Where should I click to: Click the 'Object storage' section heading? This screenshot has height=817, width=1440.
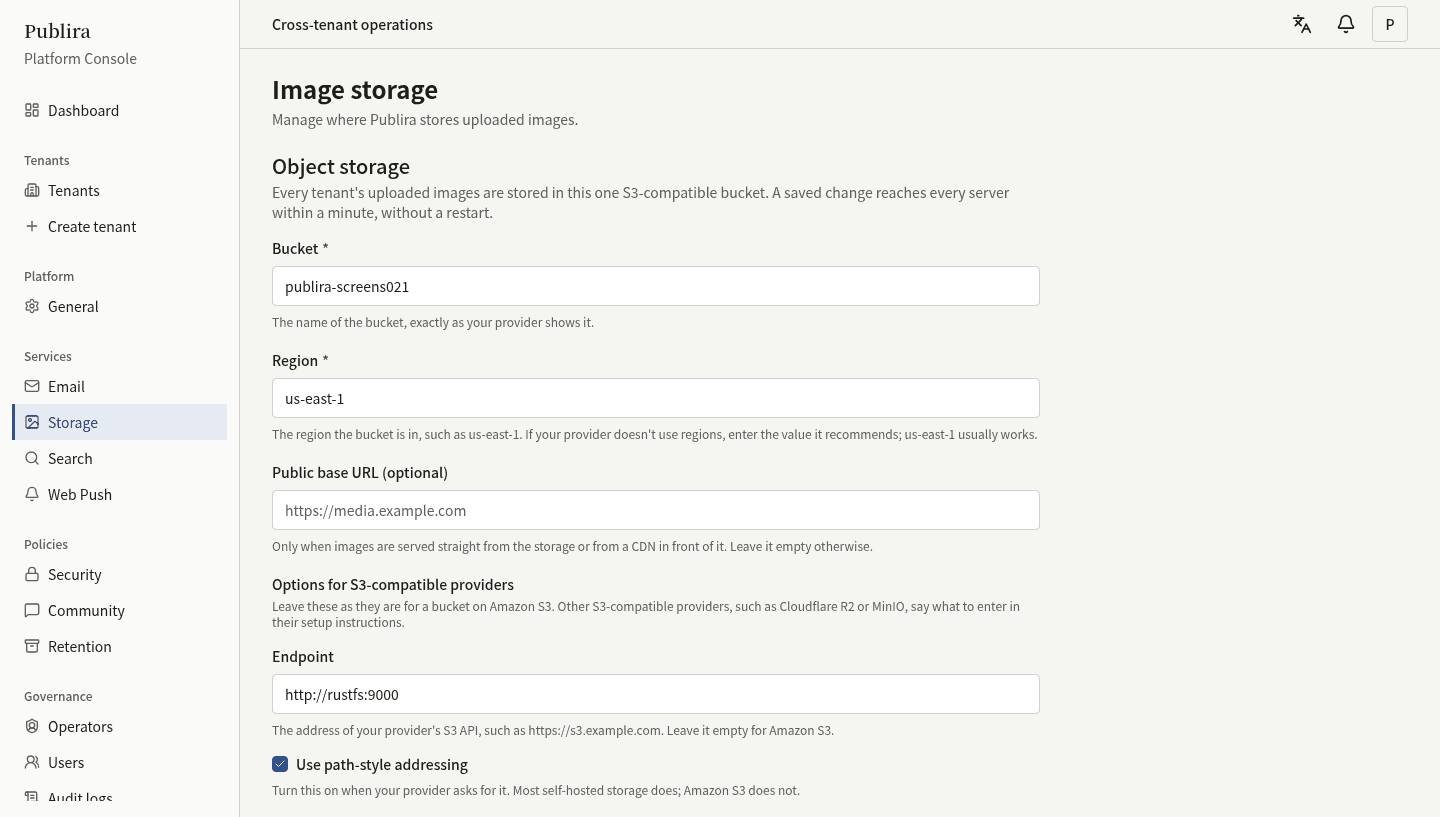pos(341,166)
